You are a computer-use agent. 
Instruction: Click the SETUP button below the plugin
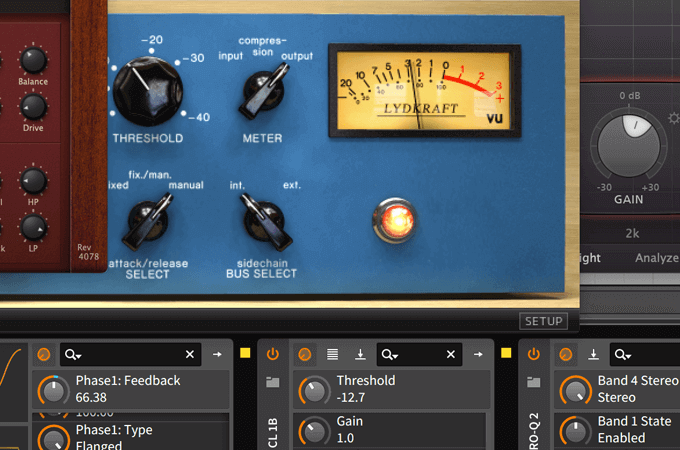543,321
